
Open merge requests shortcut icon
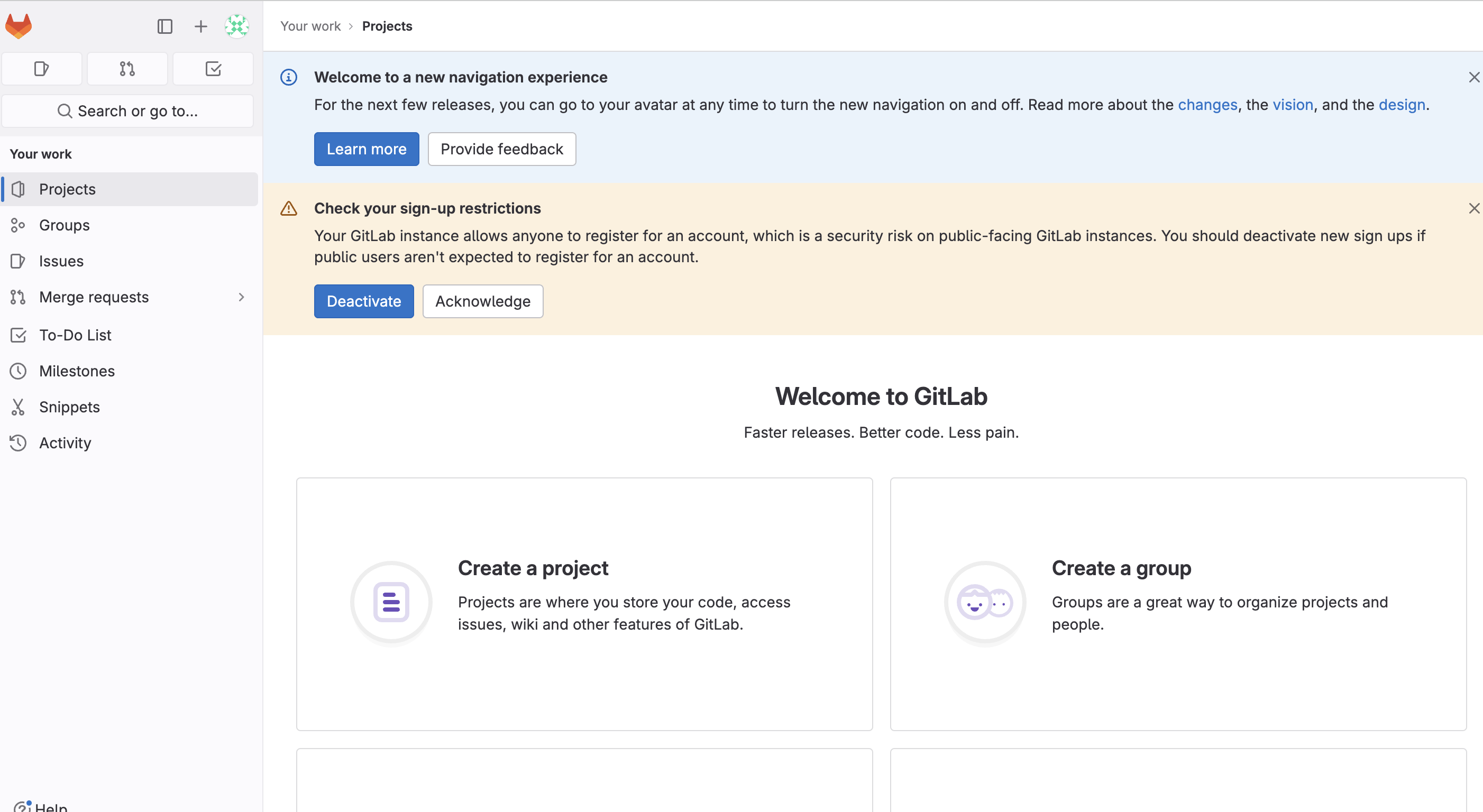pyautogui.click(x=127, y=69)
